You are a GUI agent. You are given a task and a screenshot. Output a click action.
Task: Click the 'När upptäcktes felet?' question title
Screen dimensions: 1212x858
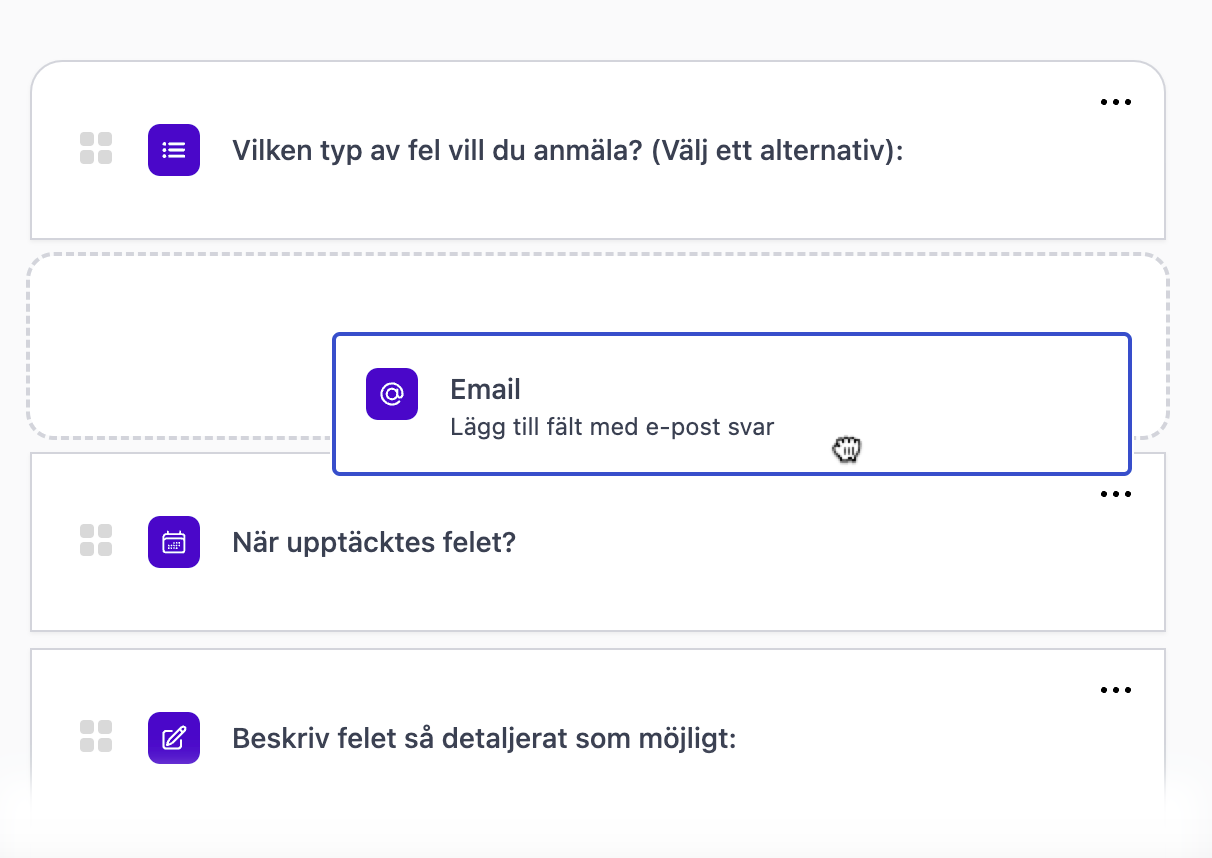click(374, 542)
